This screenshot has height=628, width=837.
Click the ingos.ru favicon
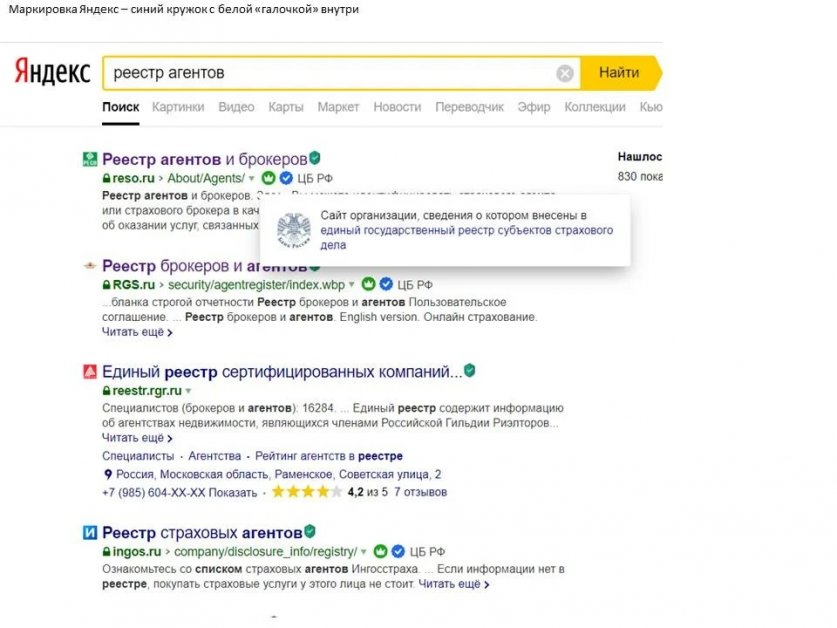pyautogui.click(x=90, y=532)
